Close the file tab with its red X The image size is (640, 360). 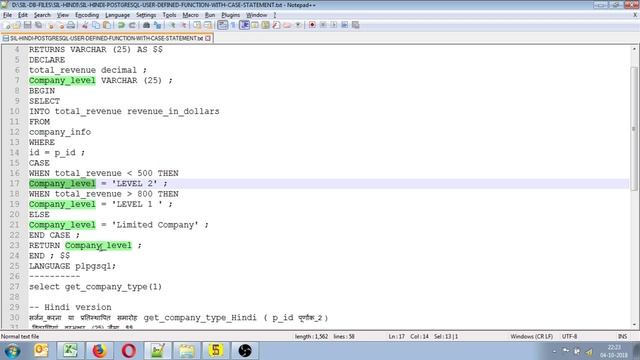(x=208, y=38)
